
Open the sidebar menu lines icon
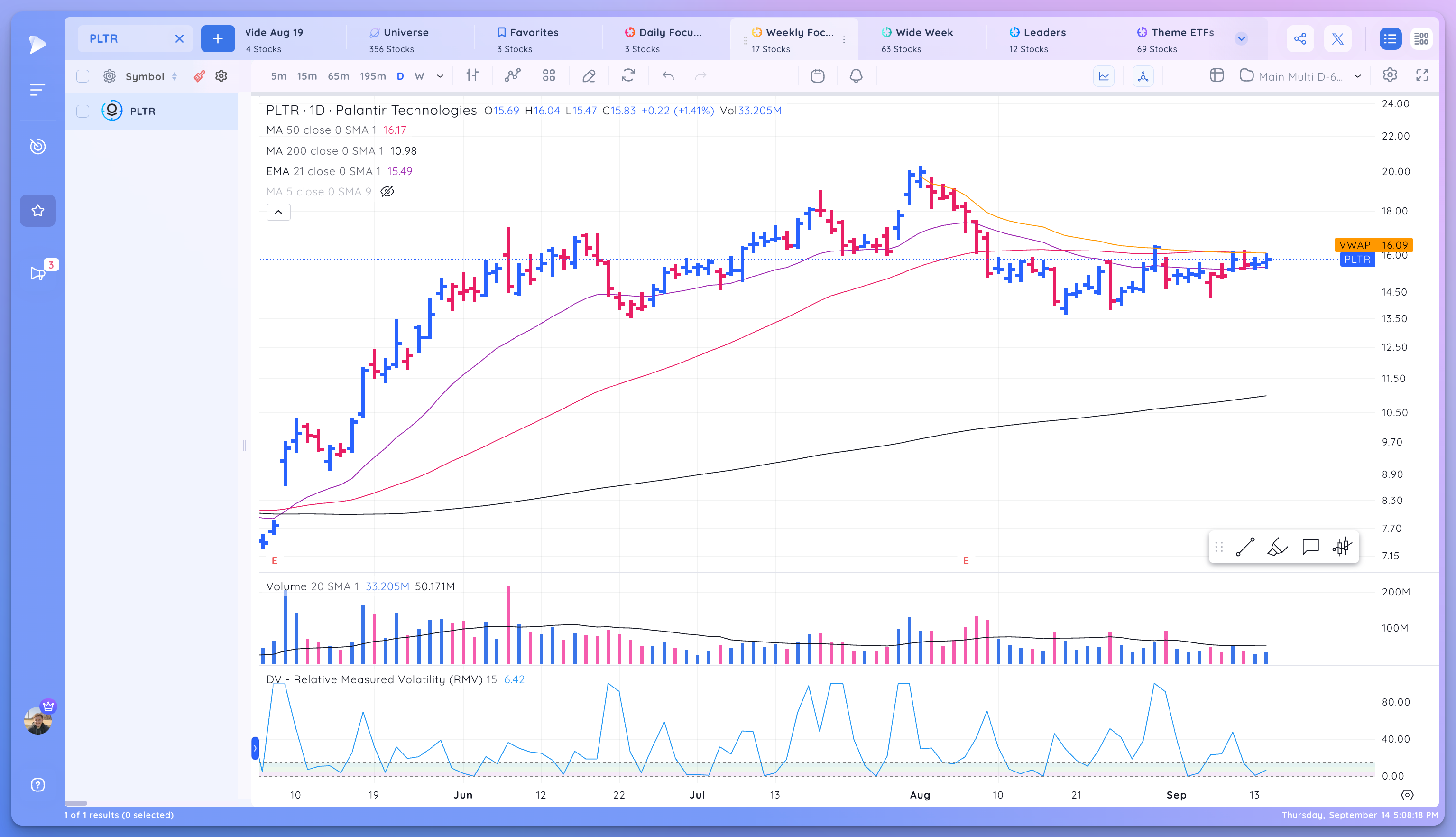[x=37, y=90]
